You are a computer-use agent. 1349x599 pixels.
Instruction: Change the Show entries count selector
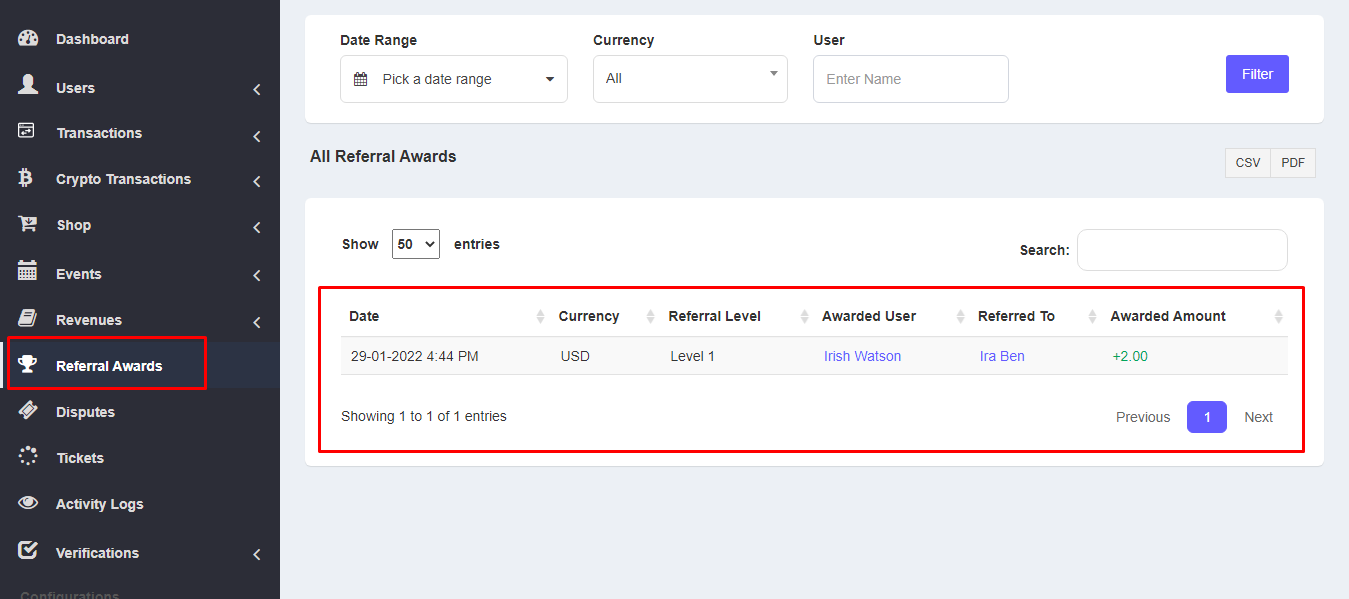(415, 244)
